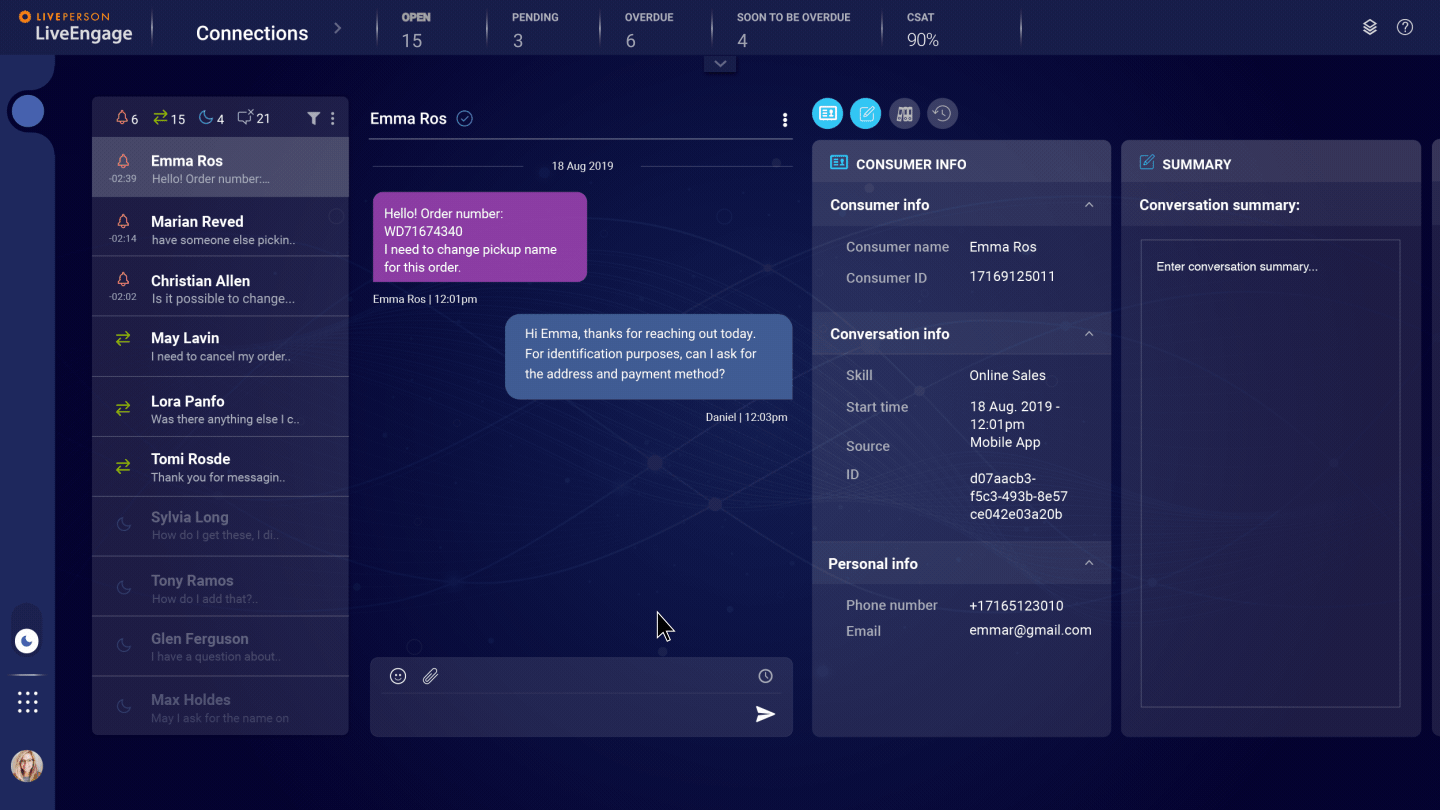Open the Consumer Info panel icon

[828, 114]
